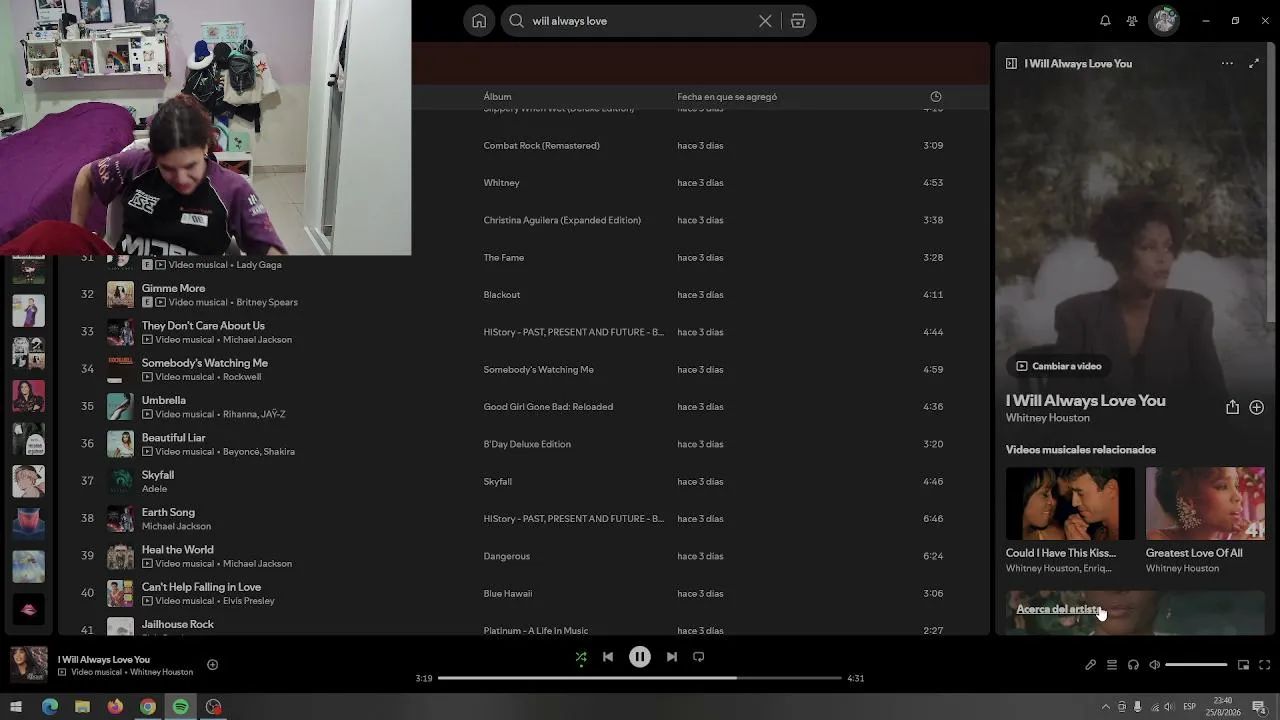1280x720 pixels.
Task: Clear the search text with the X
Action: tap(765, 21)
